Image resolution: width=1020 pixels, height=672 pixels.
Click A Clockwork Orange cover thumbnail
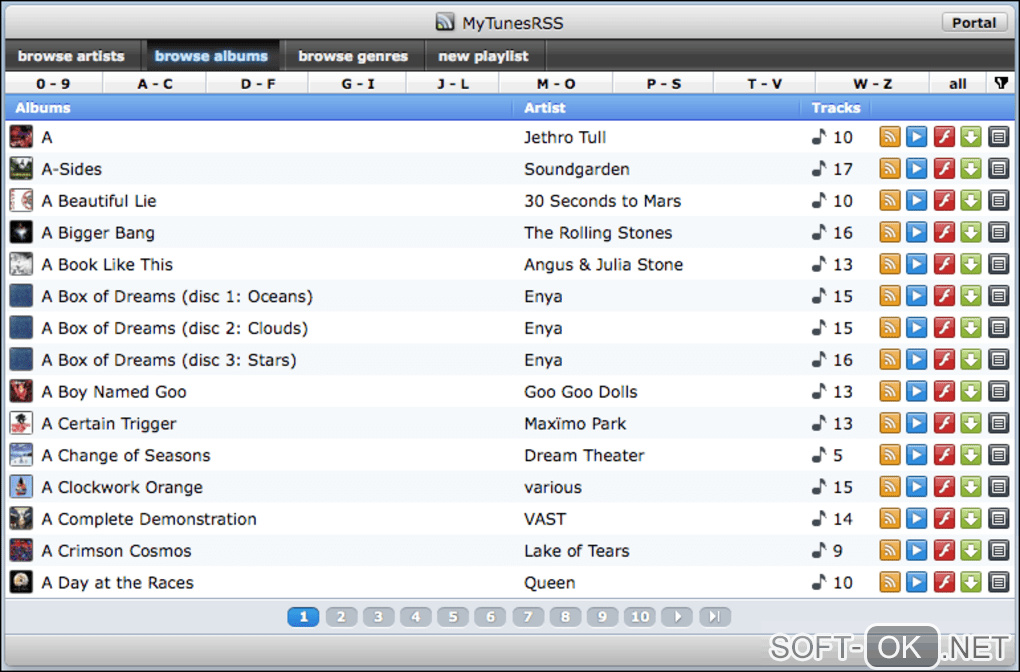[21, 487]
